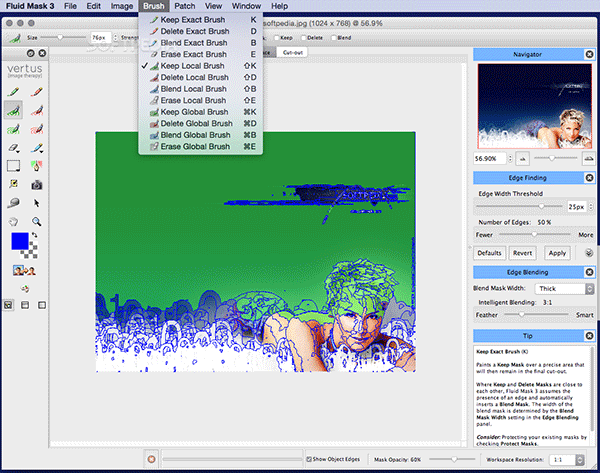Swap foreground and background colors arrow
The image size is (600, 473).
(34, 235)
